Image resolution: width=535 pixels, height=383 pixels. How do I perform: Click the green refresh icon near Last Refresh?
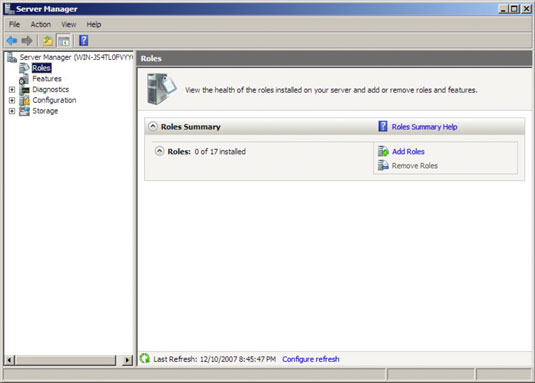[145, 358]
